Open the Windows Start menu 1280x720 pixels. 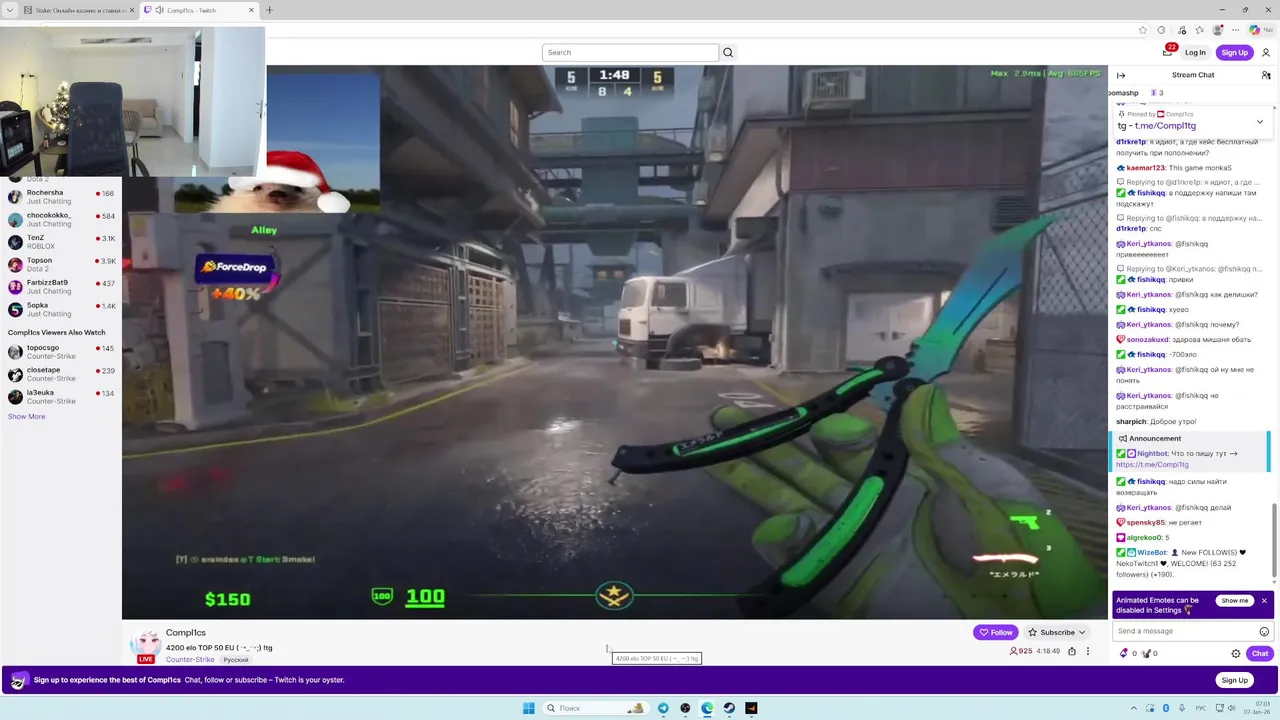(x=528, y=708)
